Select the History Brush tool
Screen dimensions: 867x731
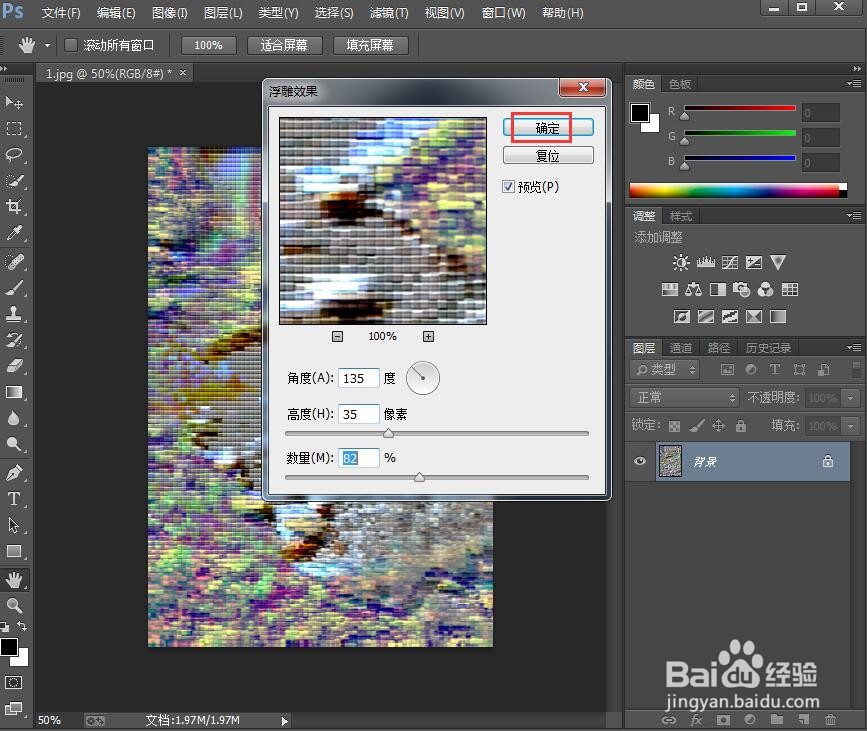[x=14, y=340]
